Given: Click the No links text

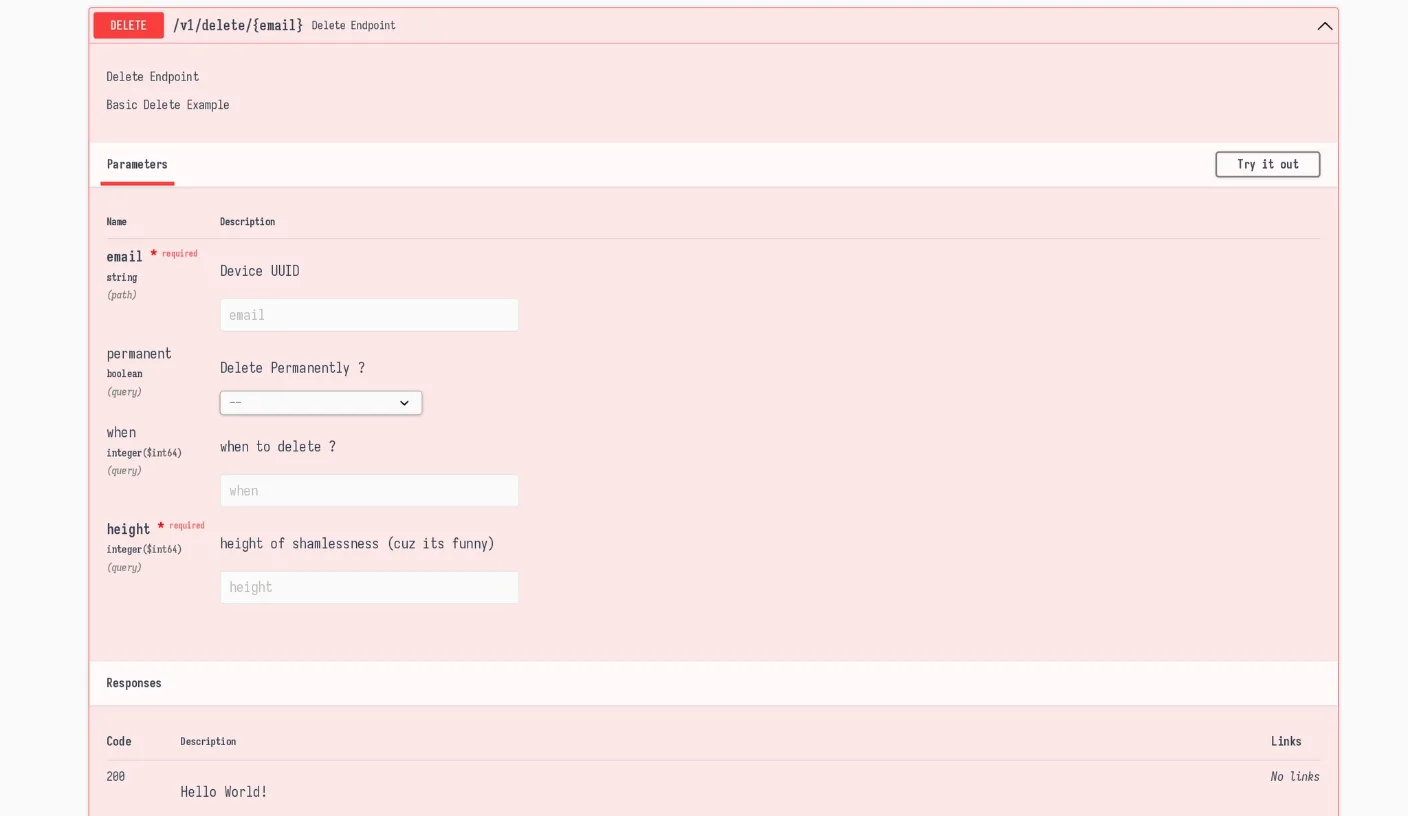Looking at the screenshot, I should pyautogui.click(x=1294, y=776).
